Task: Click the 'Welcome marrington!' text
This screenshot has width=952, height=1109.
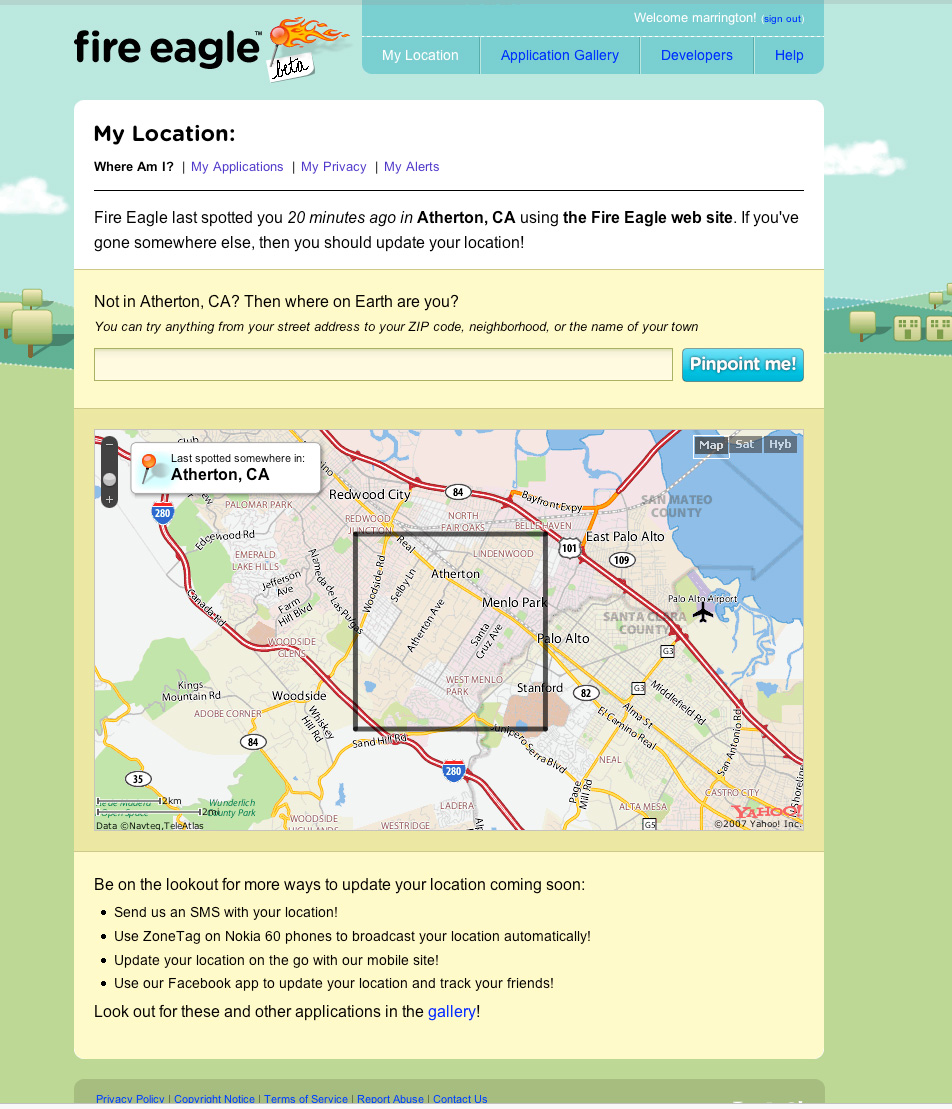Action: coord(695,18)
